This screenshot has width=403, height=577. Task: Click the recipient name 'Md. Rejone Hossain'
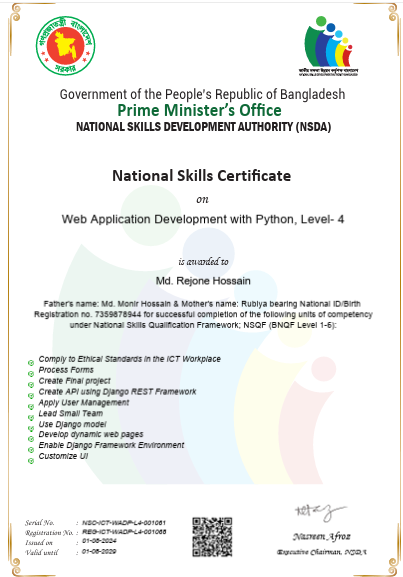203,281
